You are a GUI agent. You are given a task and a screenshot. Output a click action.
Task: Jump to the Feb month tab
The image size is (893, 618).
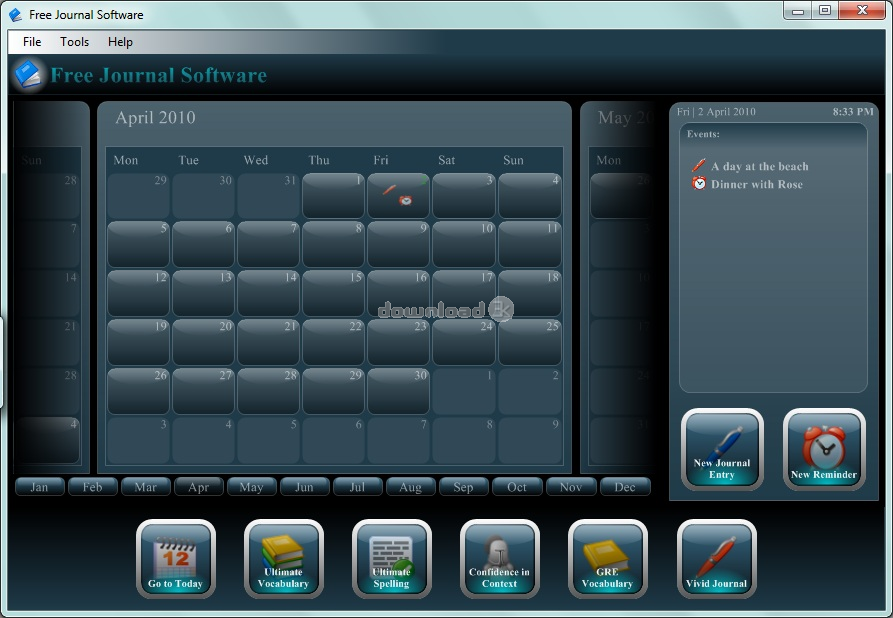coord(92,487)
